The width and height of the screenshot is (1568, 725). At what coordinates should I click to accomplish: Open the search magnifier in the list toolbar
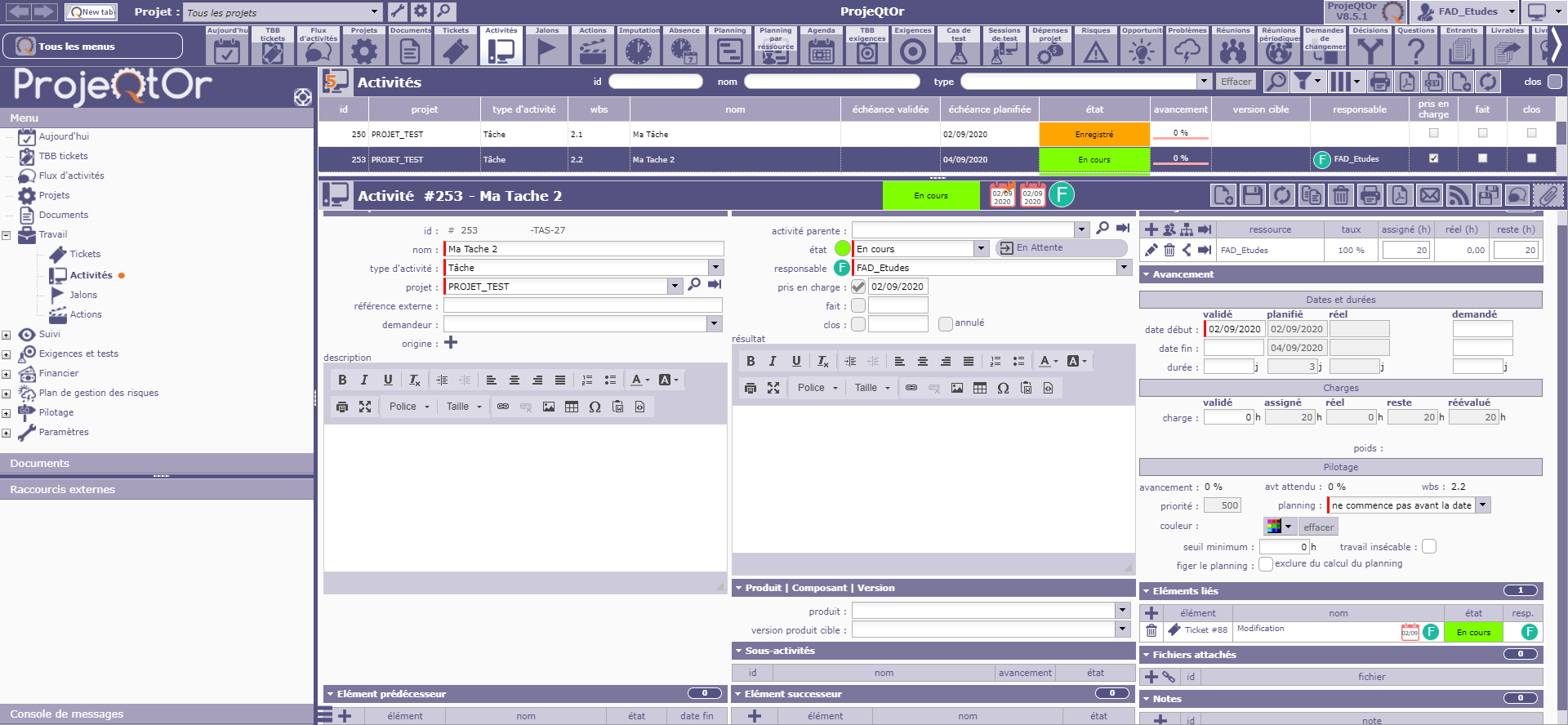click(x=1276, y=82)
